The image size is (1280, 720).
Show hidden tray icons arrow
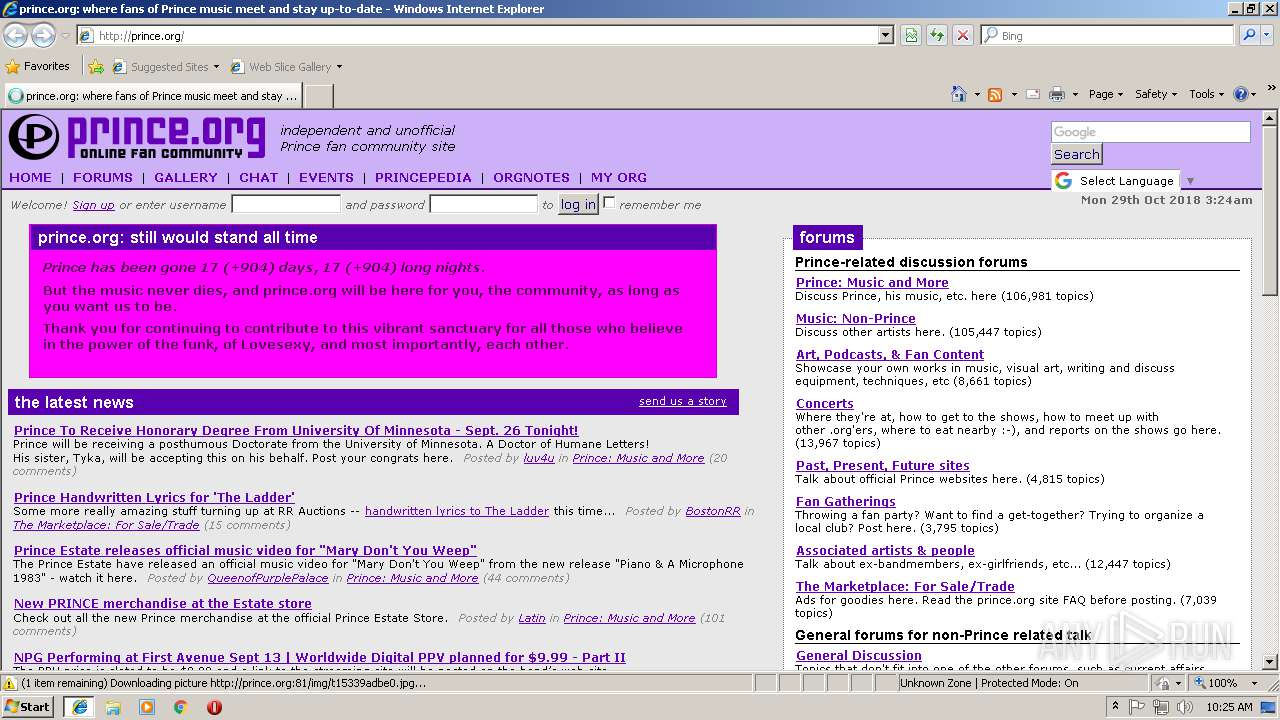click(x=1118, y=707)
